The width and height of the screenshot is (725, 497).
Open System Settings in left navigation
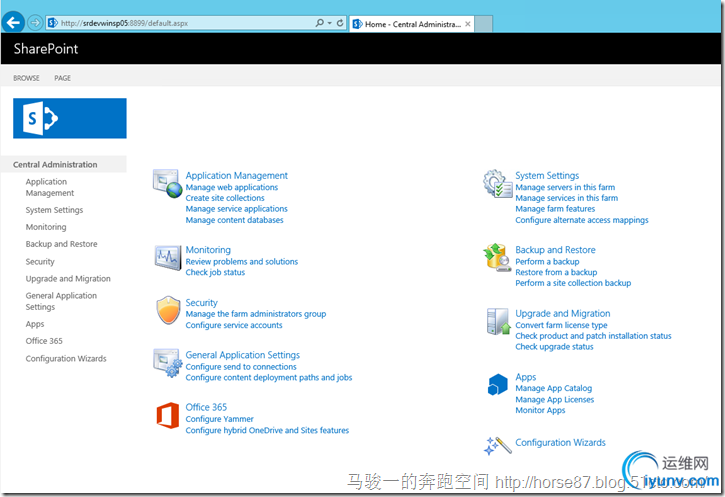55,210
